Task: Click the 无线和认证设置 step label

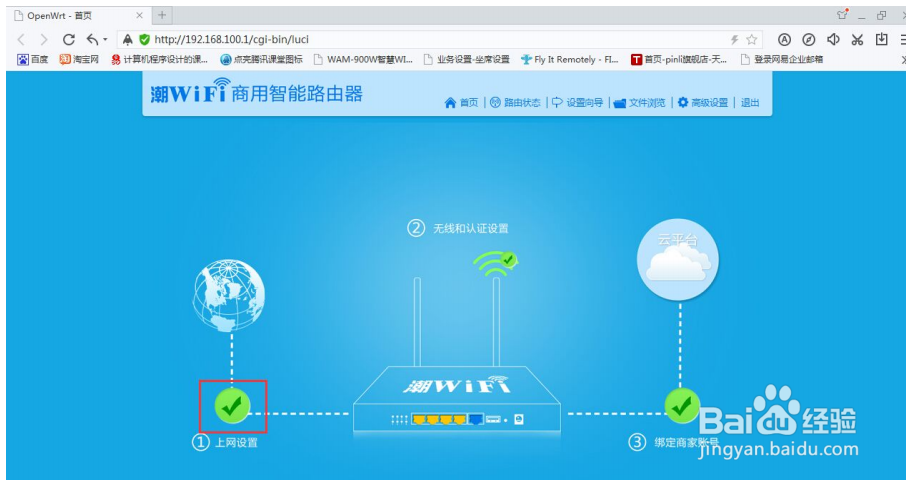Action: coord(471,228)
